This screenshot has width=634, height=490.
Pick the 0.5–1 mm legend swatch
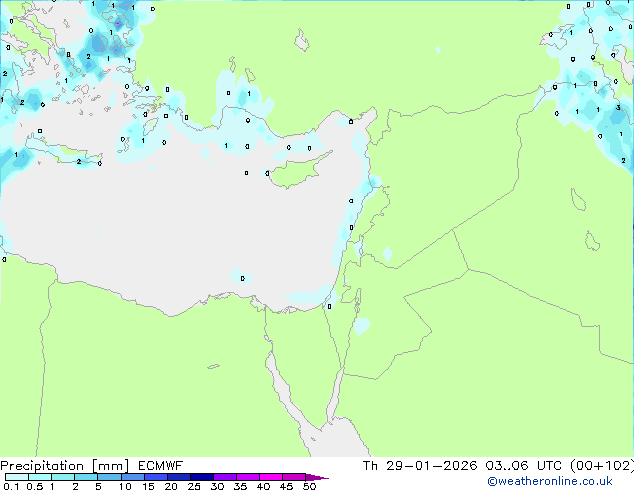40,477
